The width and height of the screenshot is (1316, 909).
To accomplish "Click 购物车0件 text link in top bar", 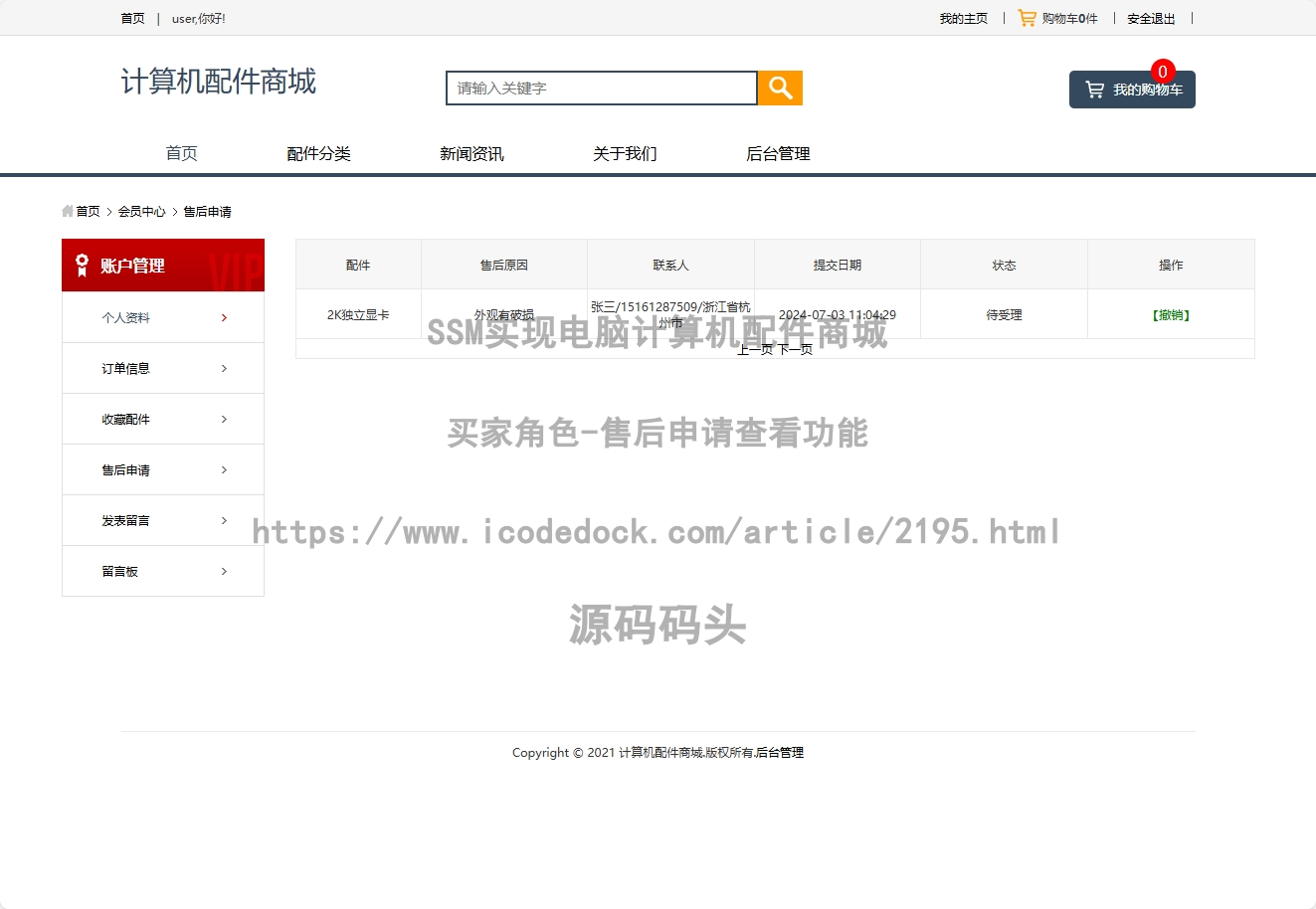I will (1069, 18).
